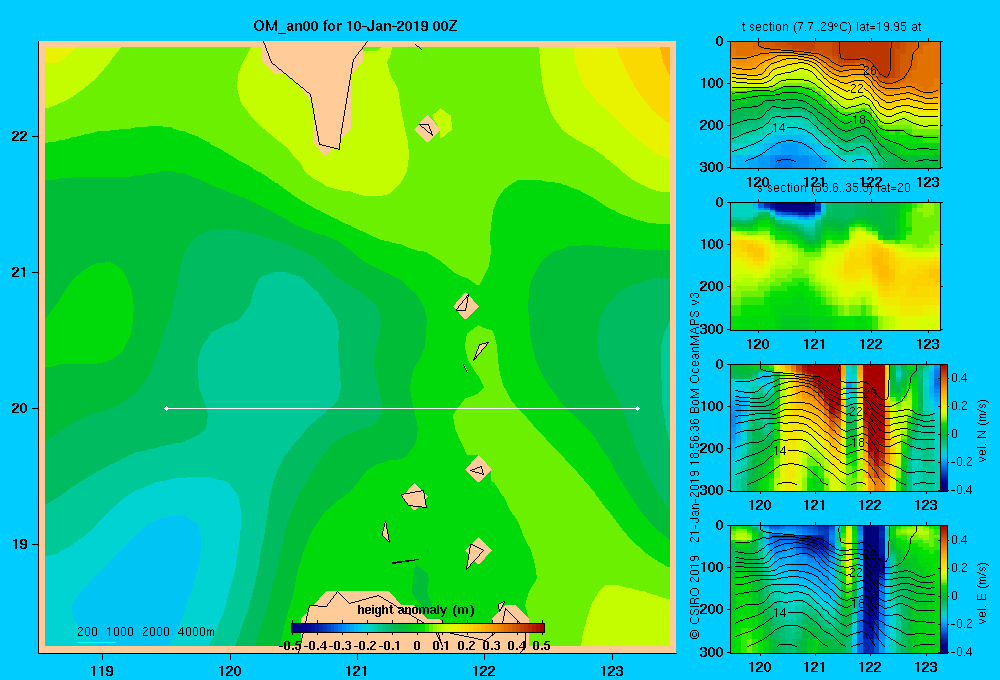
Task: Click latitude label 20 on main map axis
Action: coord(20,408)
